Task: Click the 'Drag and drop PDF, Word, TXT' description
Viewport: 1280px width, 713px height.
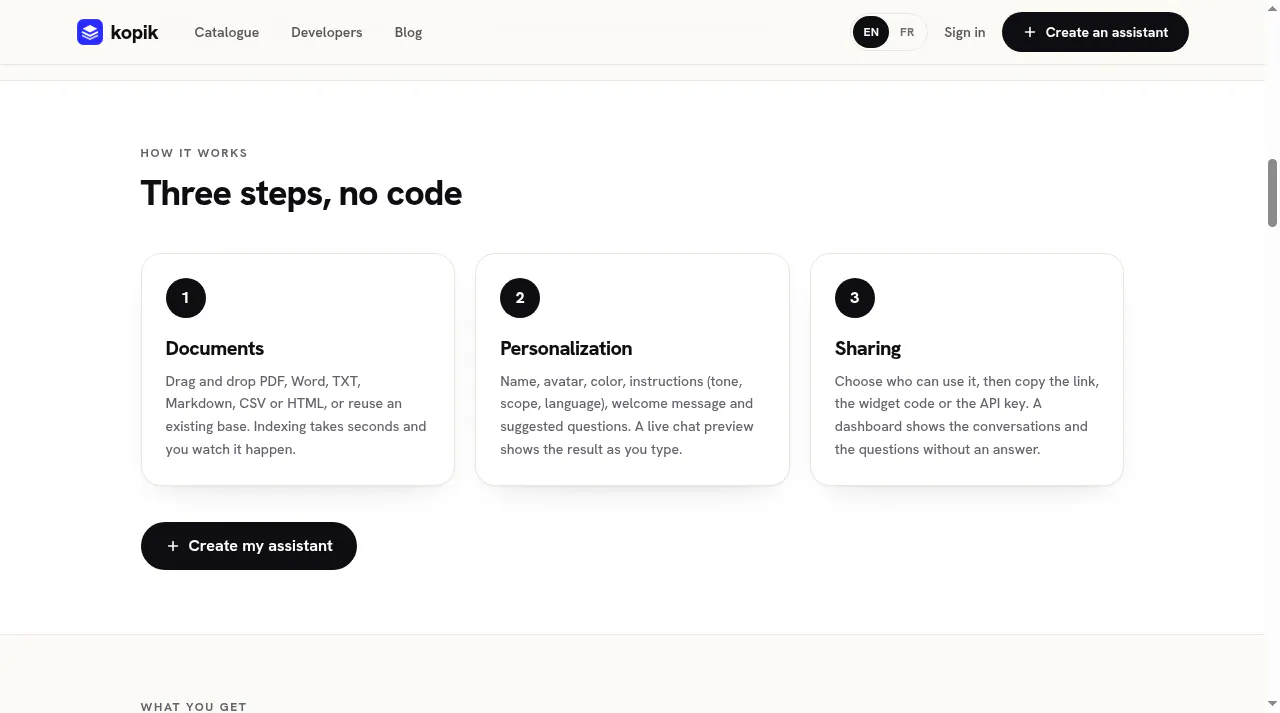Action: click(x=297, y=415)
